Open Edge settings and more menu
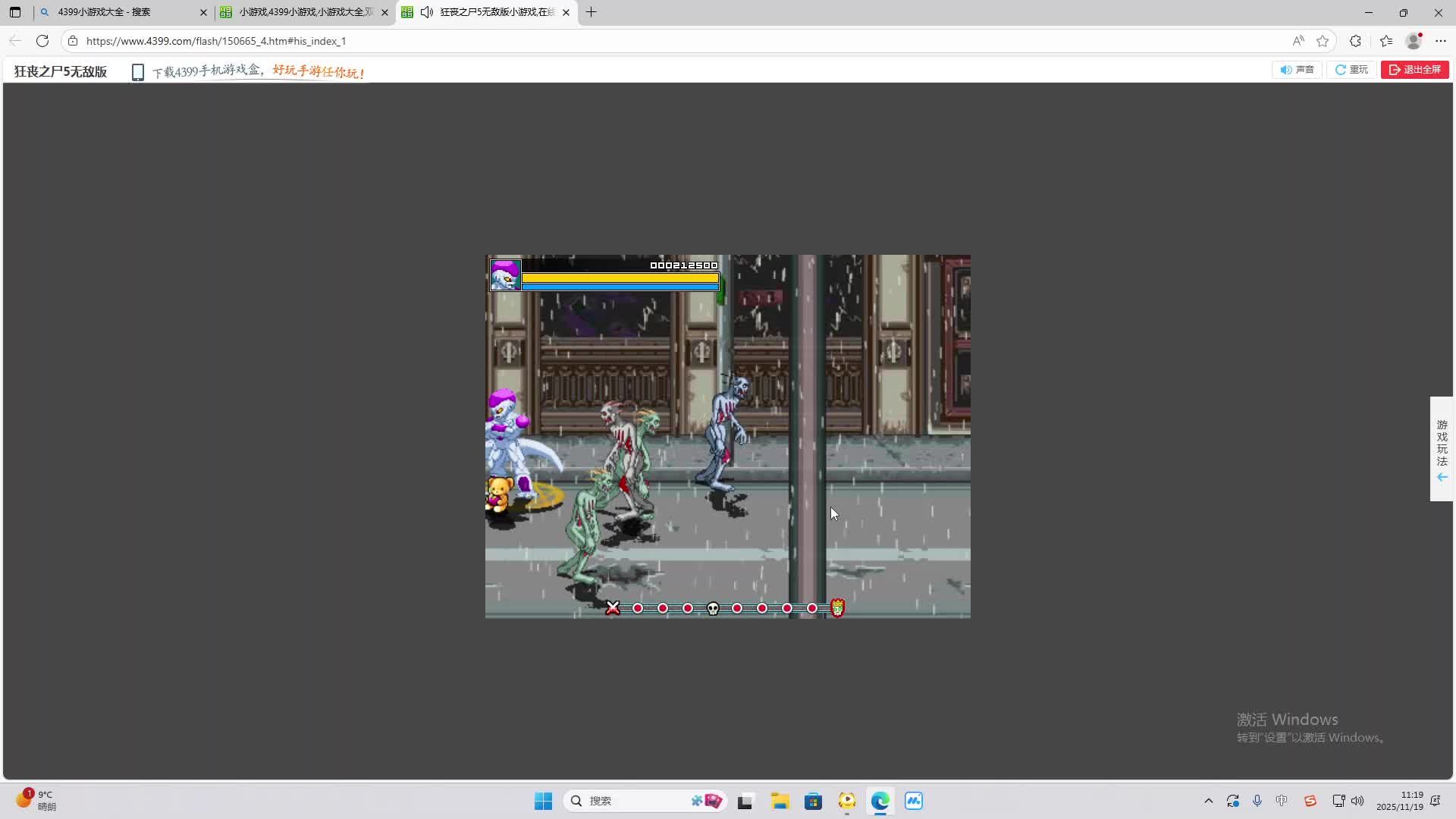The width and height of the screenshot is (1456, 819). point(1441,41)
